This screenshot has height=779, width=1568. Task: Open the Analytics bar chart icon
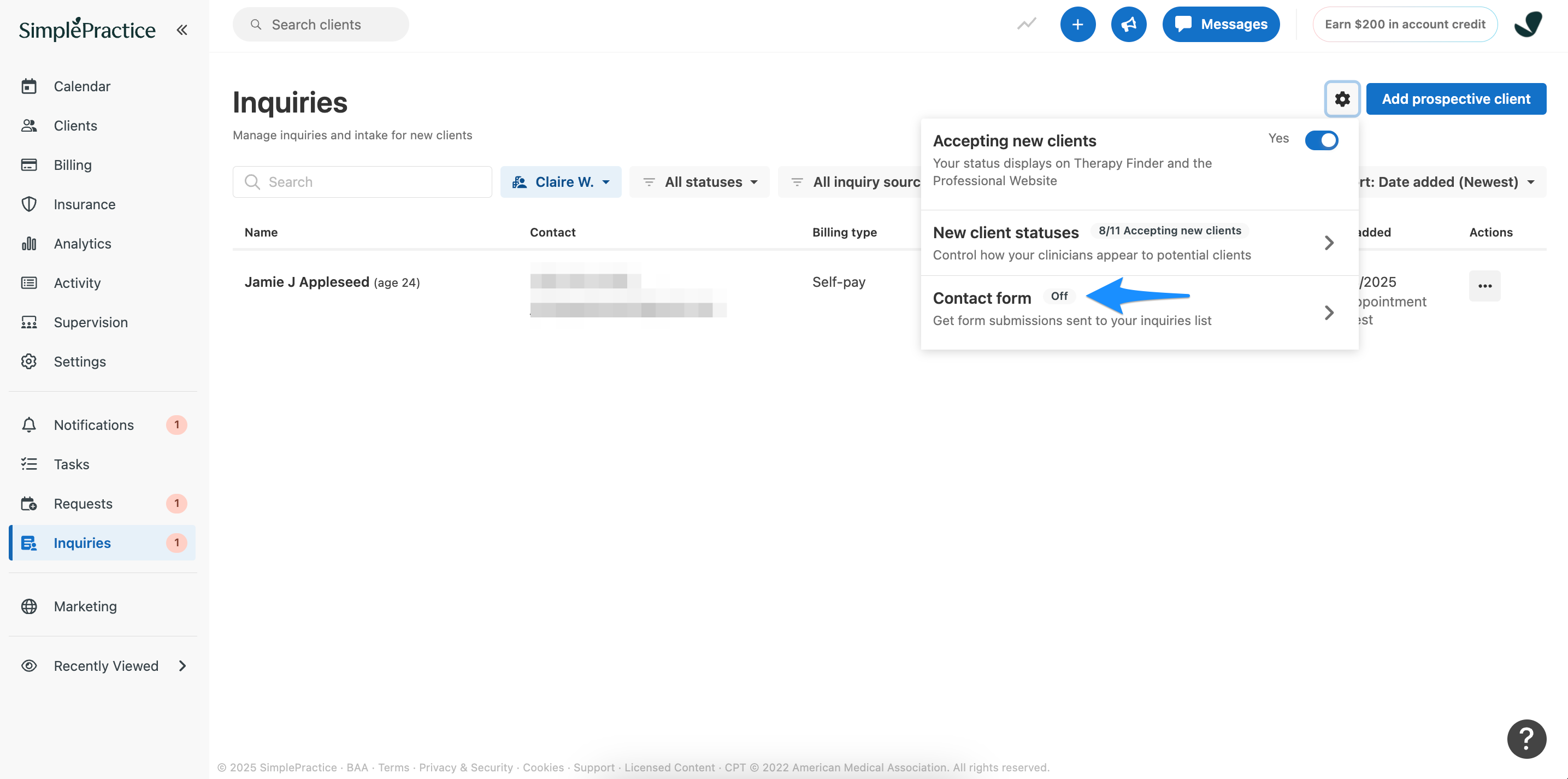pos(28,244)
